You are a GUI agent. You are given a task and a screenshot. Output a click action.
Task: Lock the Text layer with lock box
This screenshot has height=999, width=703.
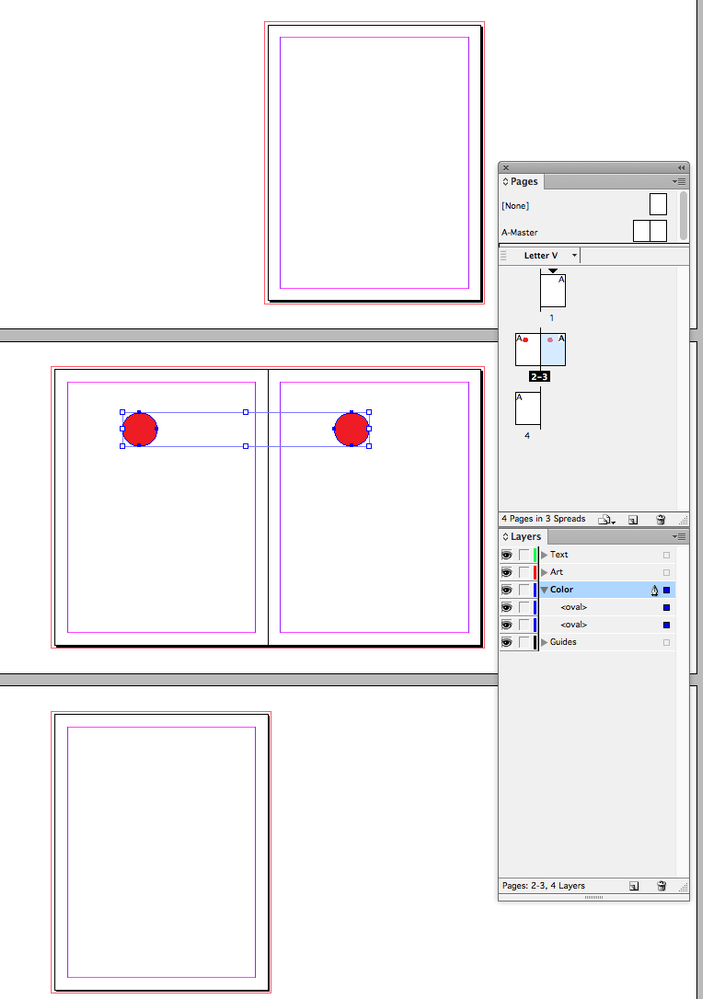point(524,555)
